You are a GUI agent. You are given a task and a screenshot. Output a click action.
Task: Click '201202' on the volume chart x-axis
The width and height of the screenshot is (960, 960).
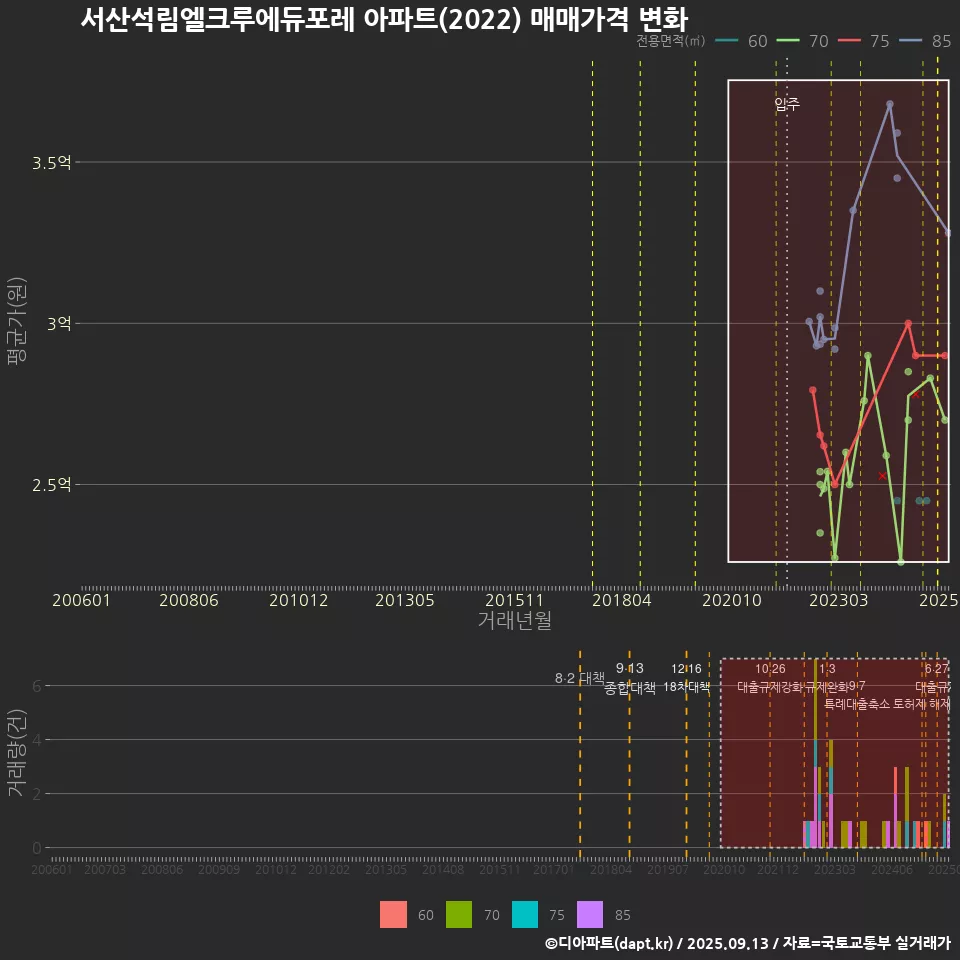(x=329, y=869)
